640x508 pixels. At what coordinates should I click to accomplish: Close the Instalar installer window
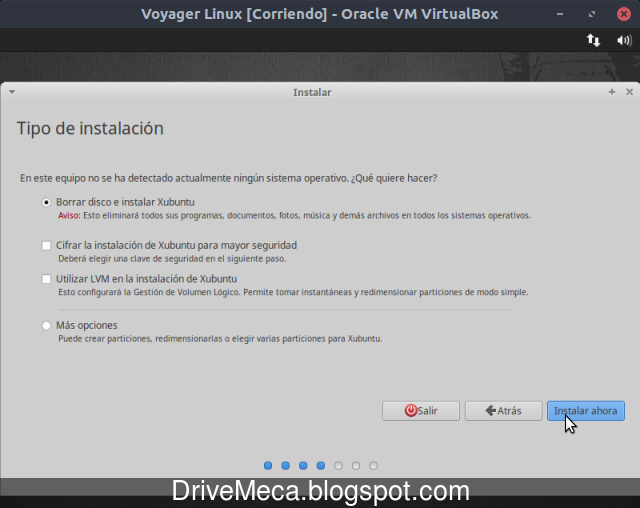629,92
